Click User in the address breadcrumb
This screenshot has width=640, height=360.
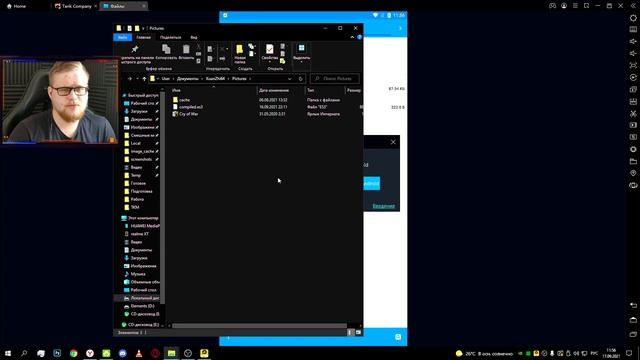point(165,79)
